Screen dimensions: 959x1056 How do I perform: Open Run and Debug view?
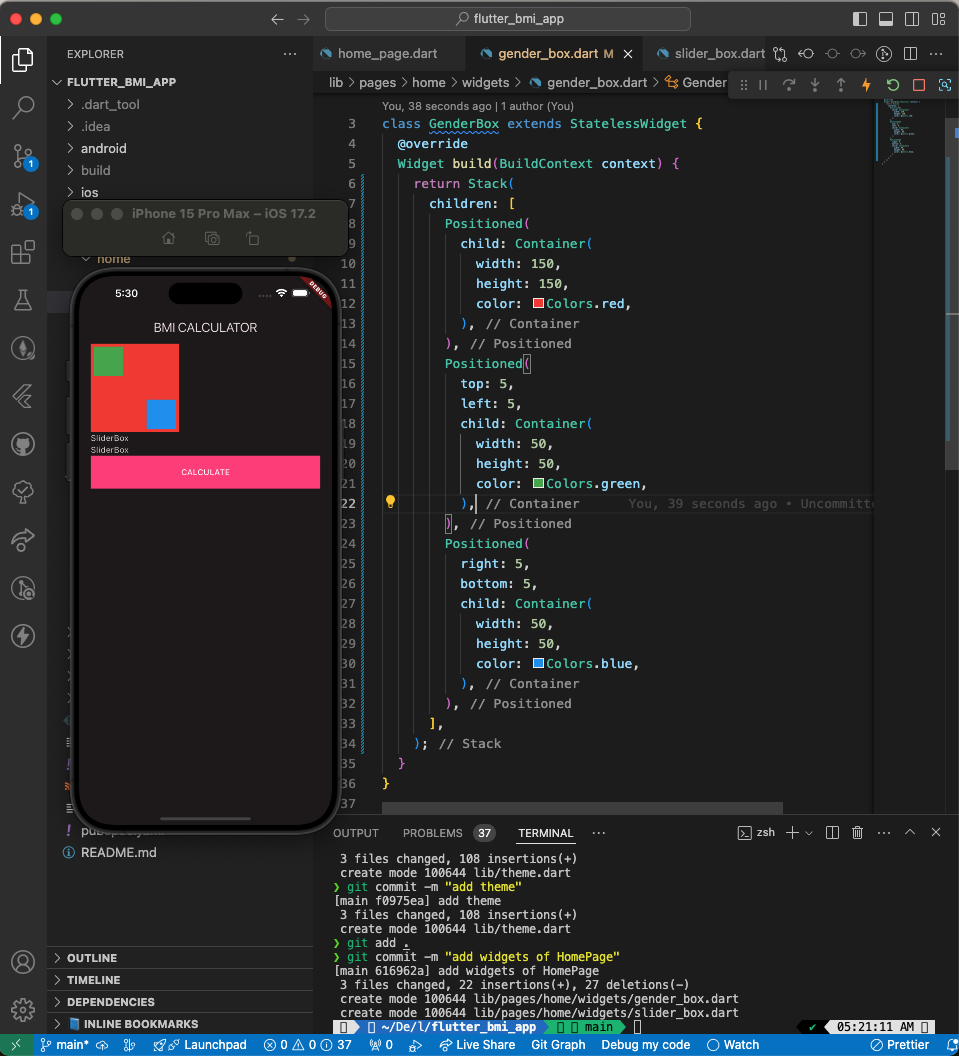(x=23, y=205)
